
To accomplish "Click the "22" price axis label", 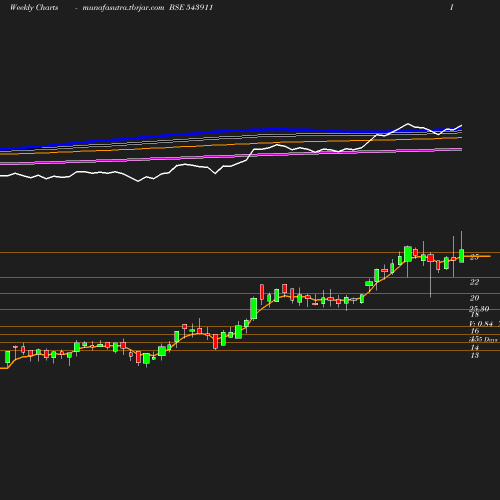I will point(474,282).
